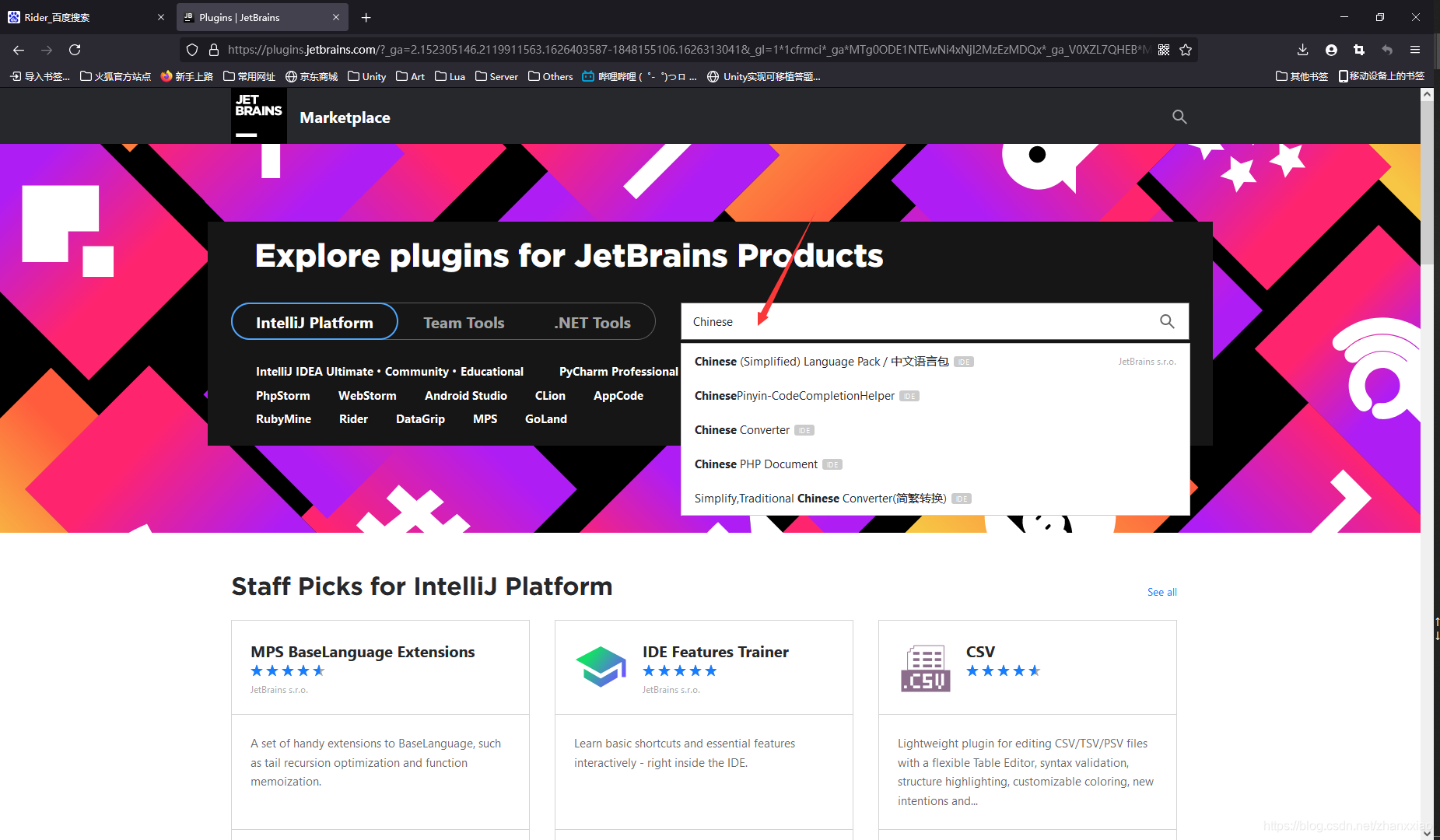Viewport: 1440px width, 840px height.
Task: Open the 其他书签 bookmarks folder
Action: 1302,76
